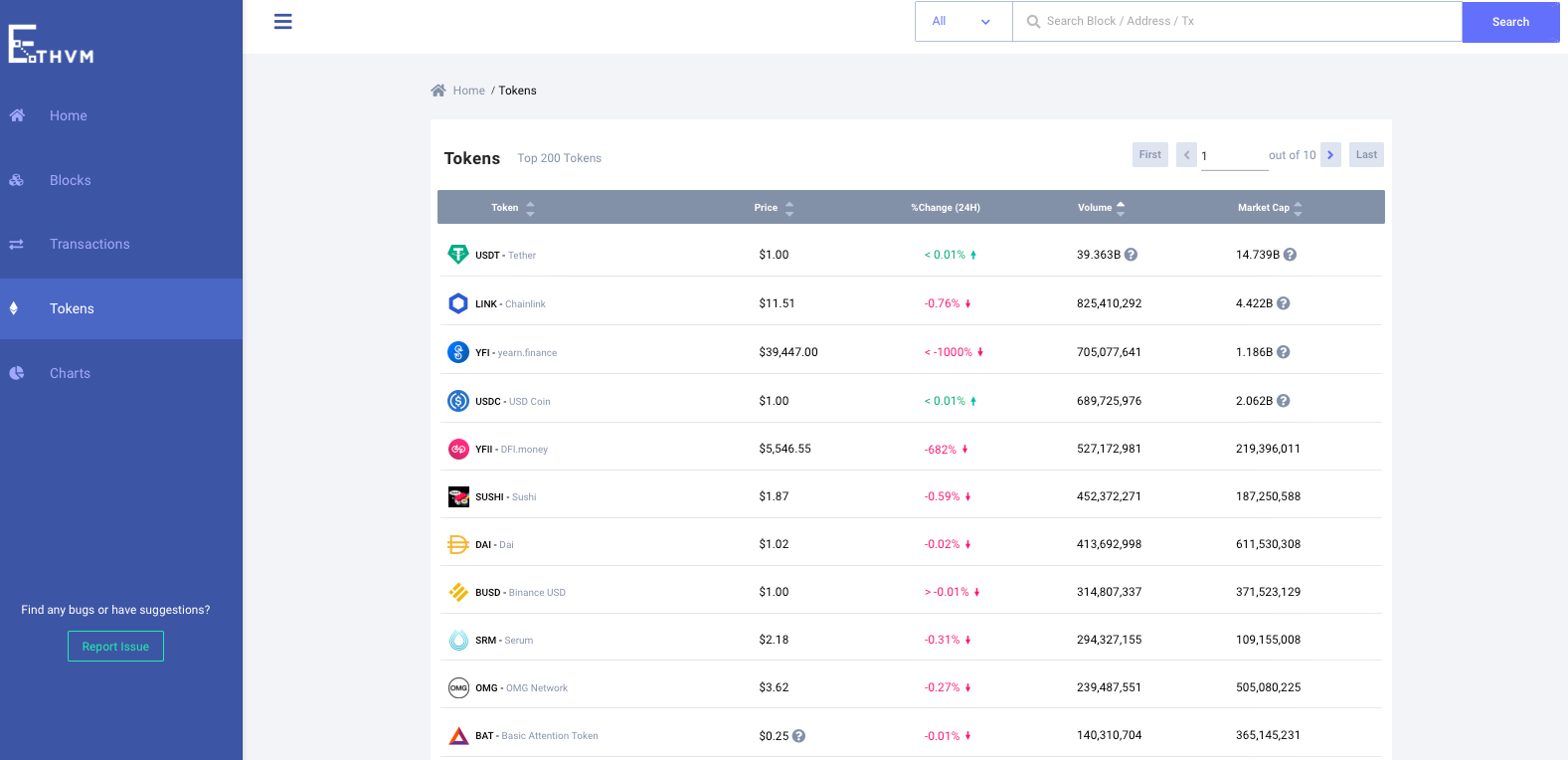The width and height of the screenshot is (1568, 760).
Task: Click the Home icon in sidebar
Action: pyautogui.click(x=17, y=115)
